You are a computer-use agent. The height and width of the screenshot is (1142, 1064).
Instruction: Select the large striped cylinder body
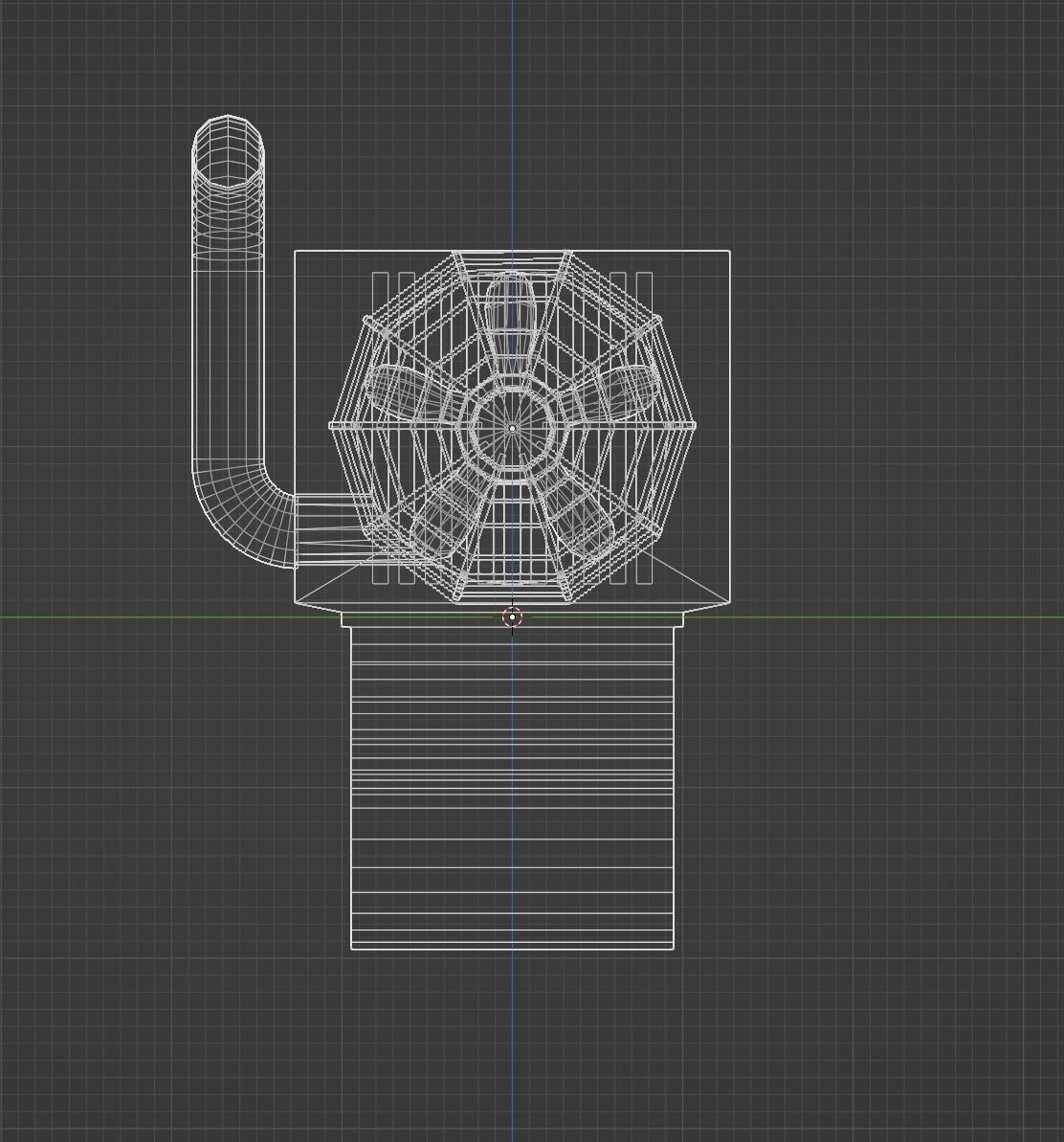point(512,788)
